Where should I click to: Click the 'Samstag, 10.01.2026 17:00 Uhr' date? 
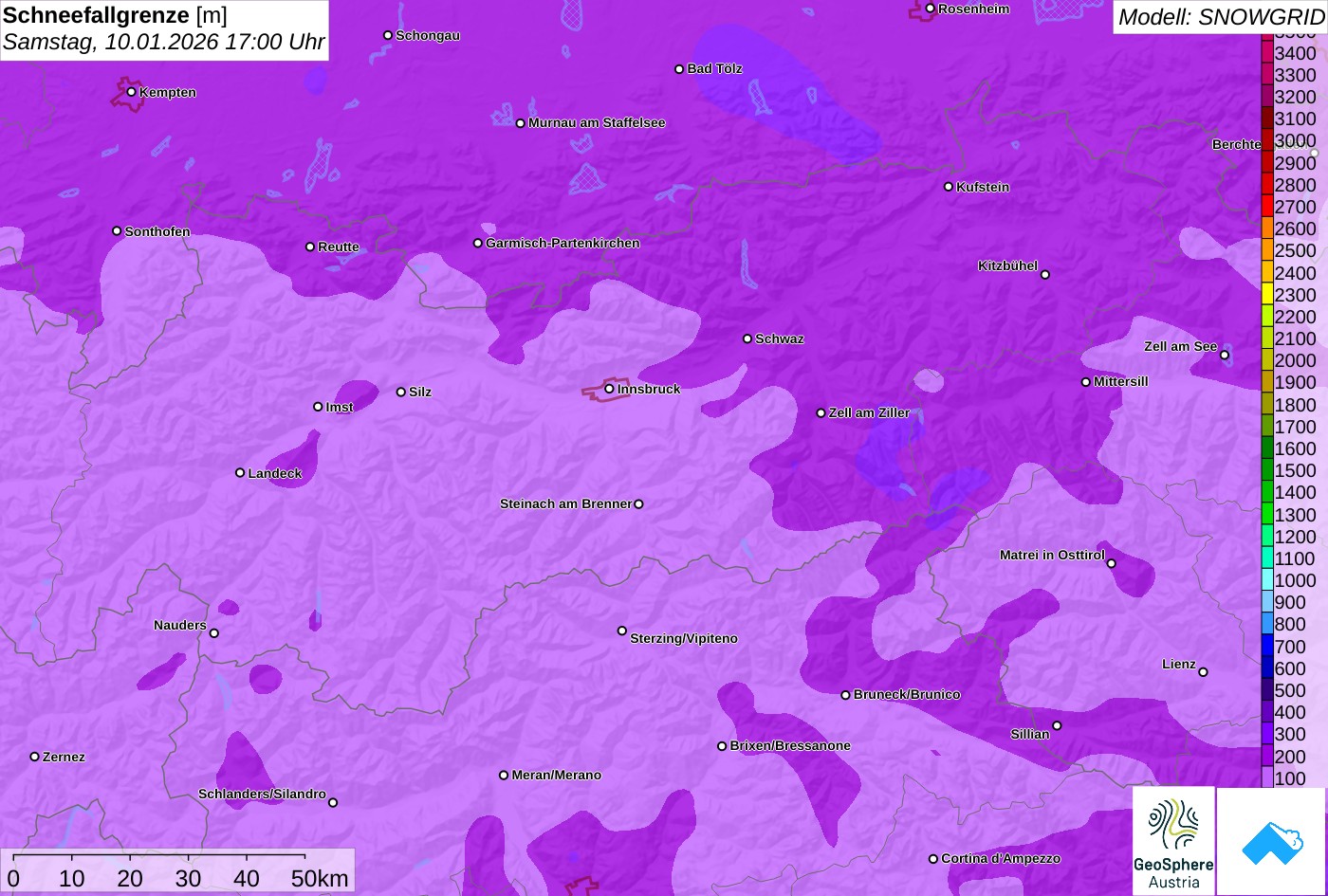coord(164,43)
